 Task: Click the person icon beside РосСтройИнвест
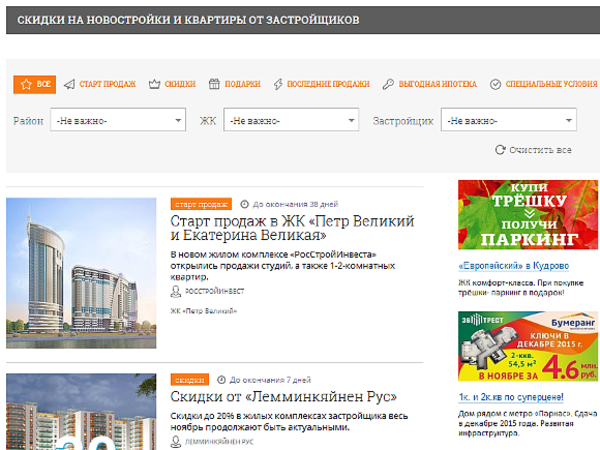(175, 292)
